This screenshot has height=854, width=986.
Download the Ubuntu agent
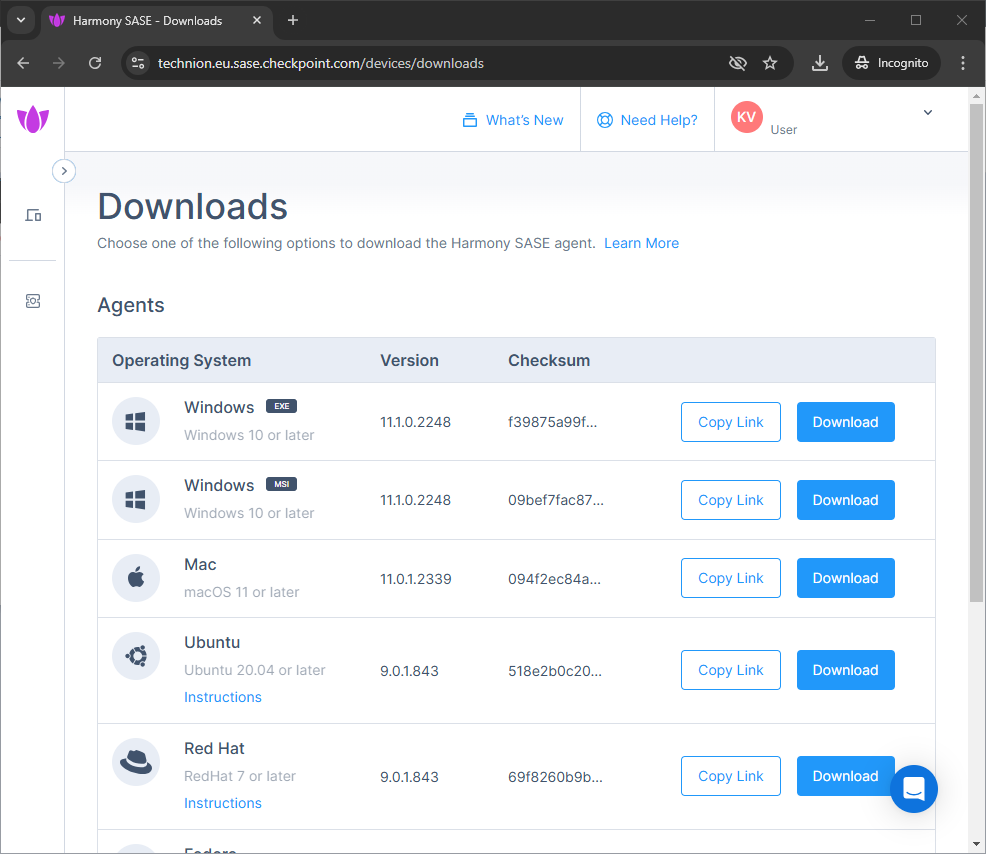846,670
